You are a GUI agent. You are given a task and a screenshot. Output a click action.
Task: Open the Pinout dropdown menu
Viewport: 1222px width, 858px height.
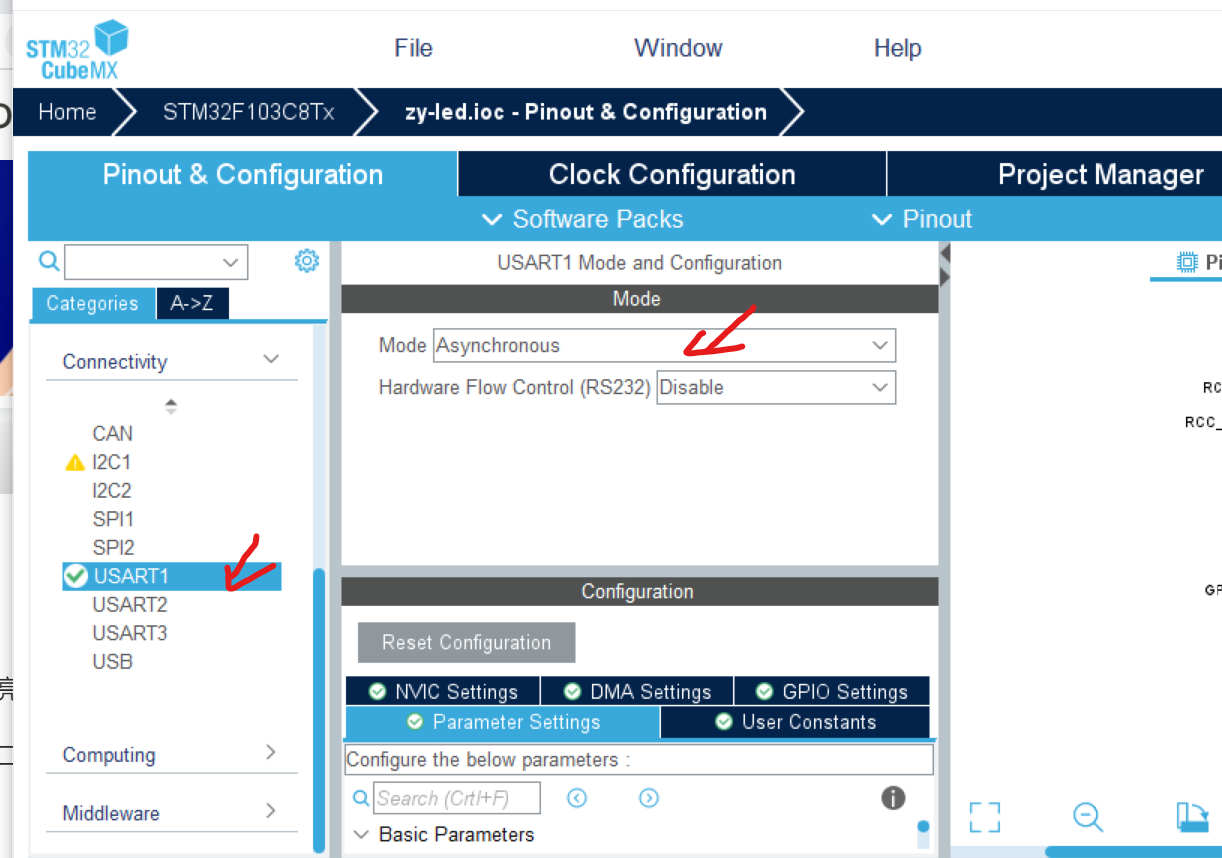coord(922,219)
